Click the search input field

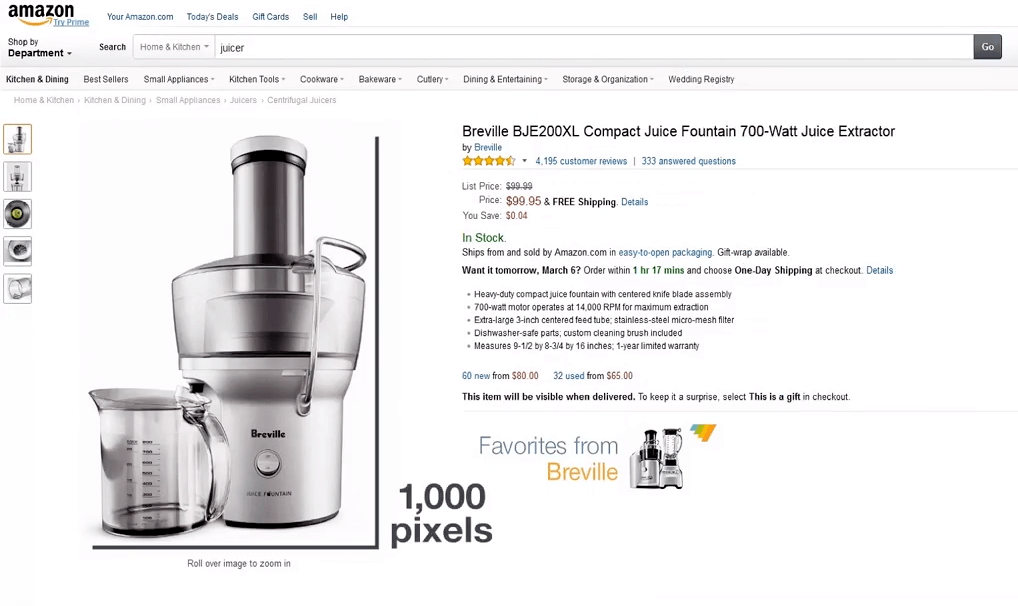coord(593,47)
